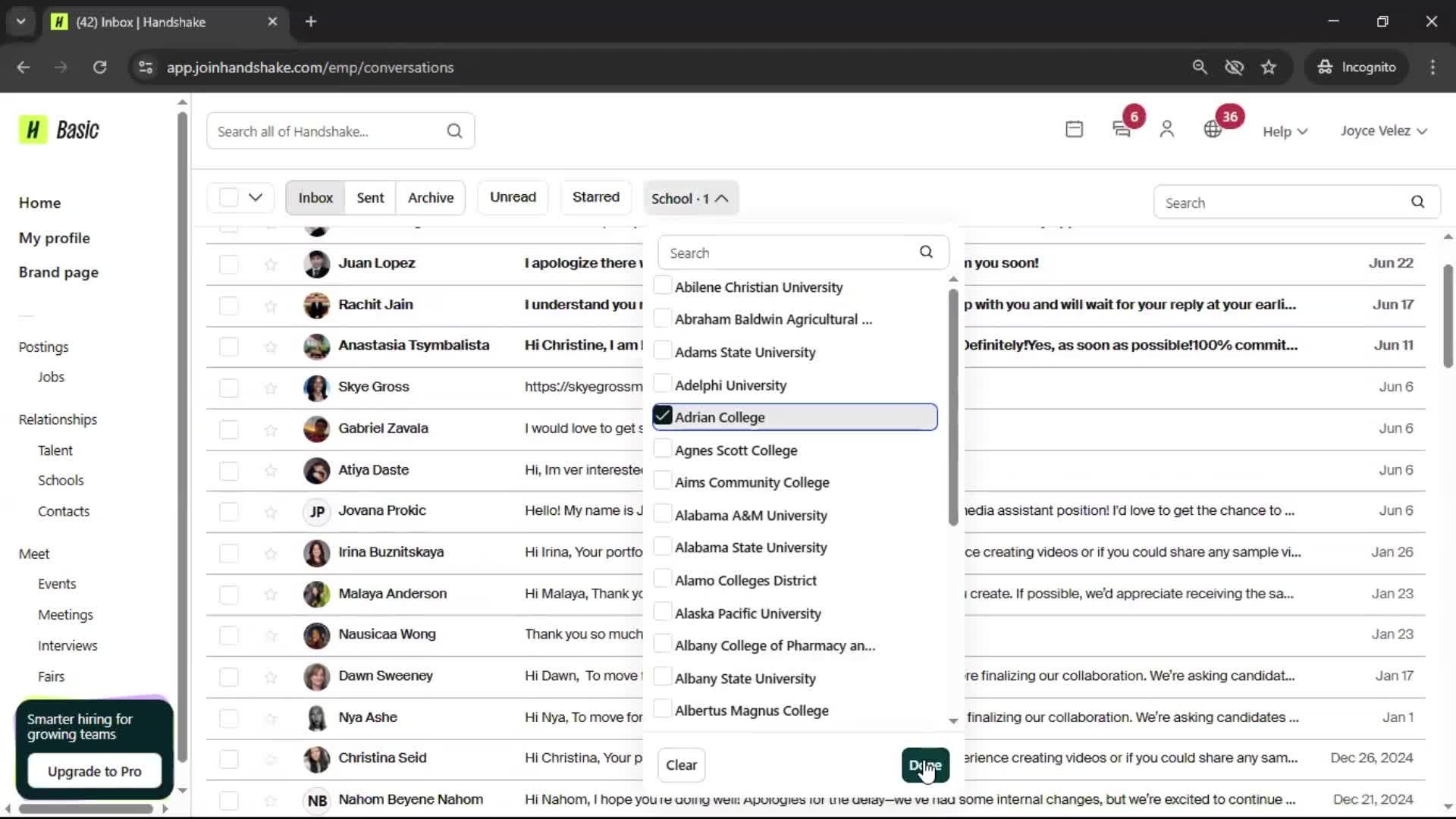Star the Irina Buznitskaya conversation
1456x819 pixels.
pos(271,554)
